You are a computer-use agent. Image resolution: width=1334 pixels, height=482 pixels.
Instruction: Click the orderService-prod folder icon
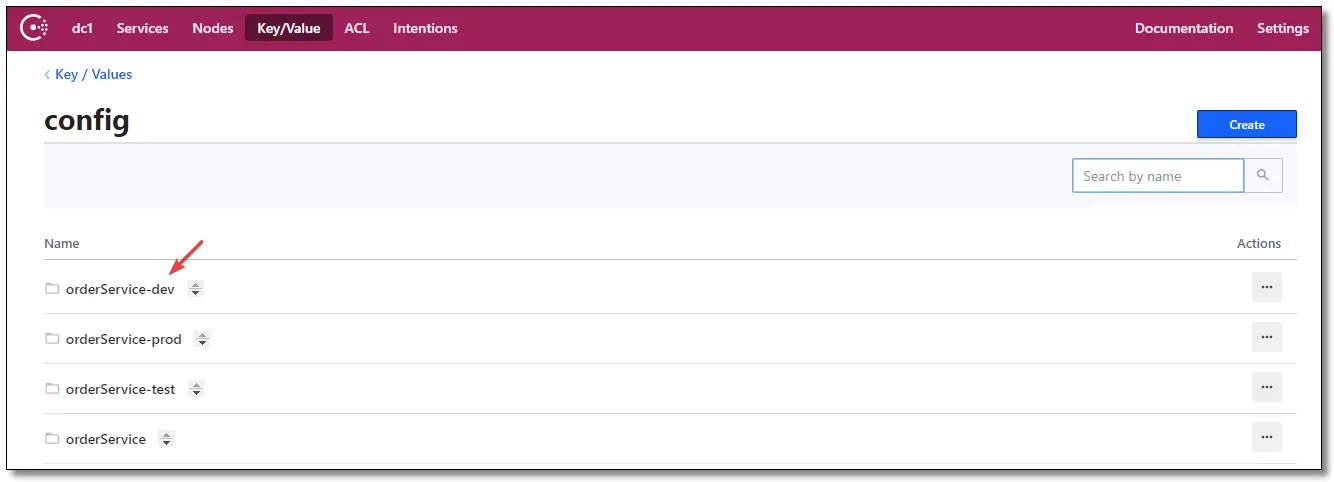click(52, 339)
